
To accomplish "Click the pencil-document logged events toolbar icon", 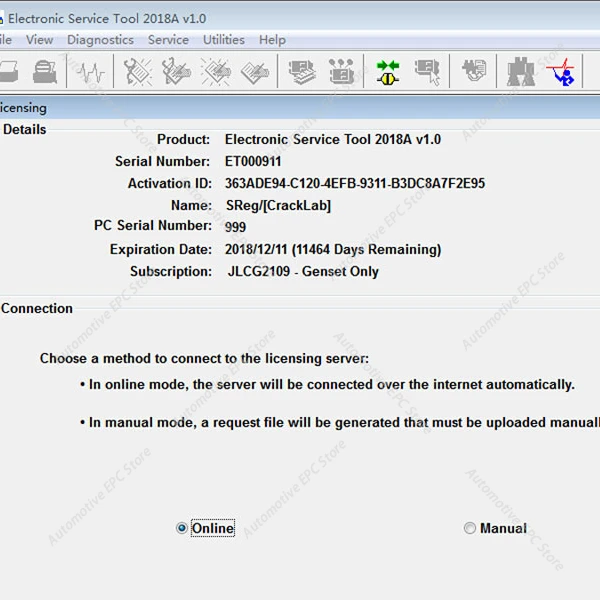I will click(255, 72).
